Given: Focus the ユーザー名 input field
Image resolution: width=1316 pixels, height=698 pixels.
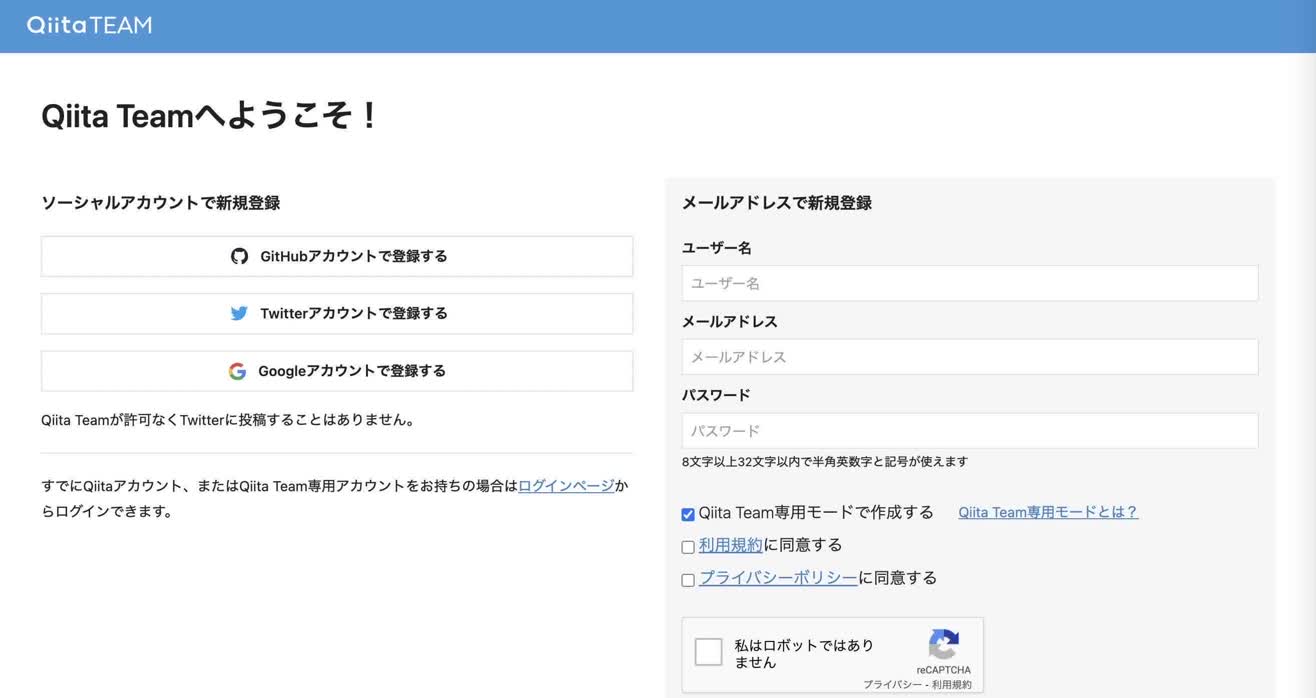Looking at the screenshot, I should (x=970, y=283).
